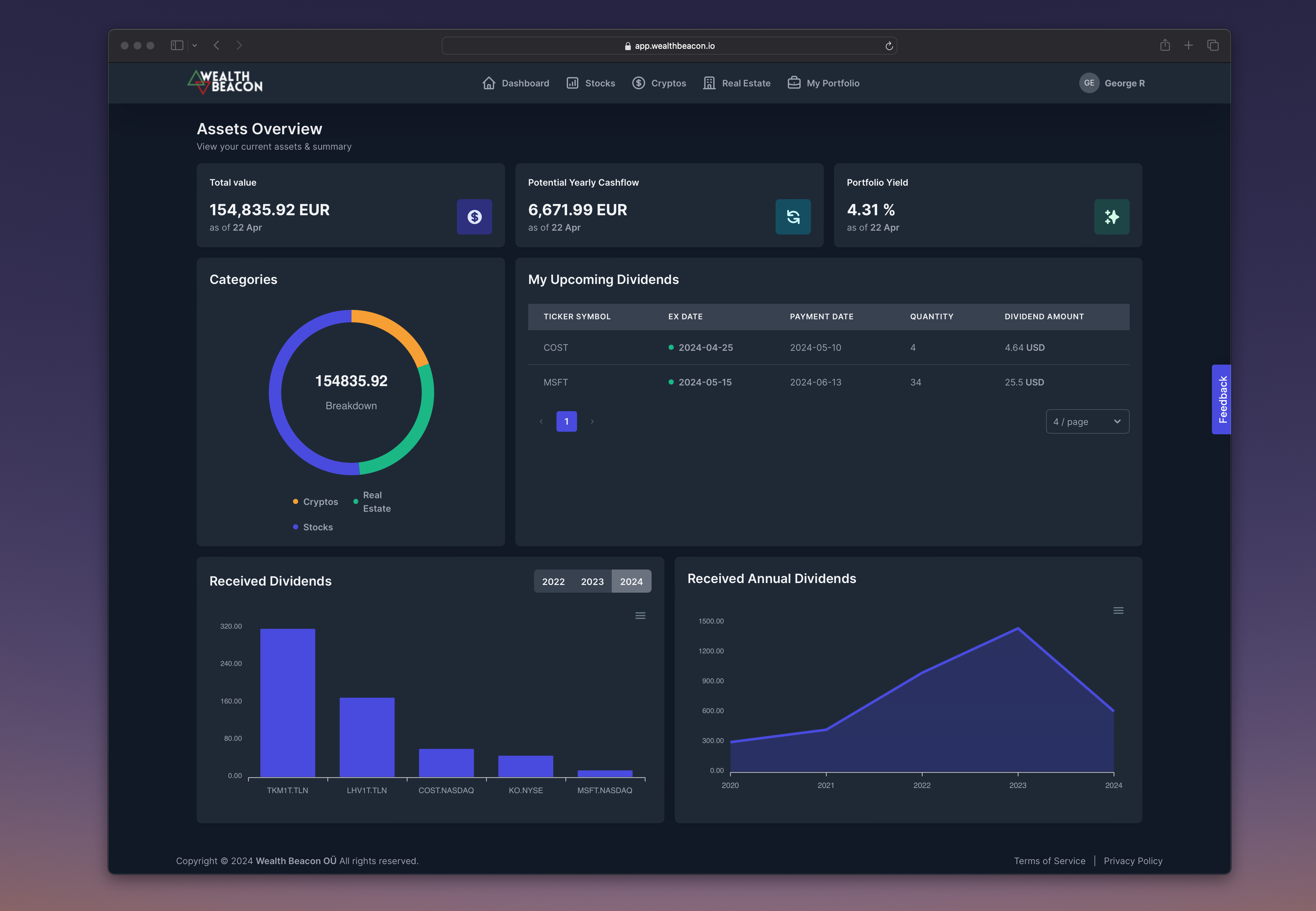Select the 2024 Received Dividends tab
This screenshot has height=911, width=1316.
tap(631, 582)
